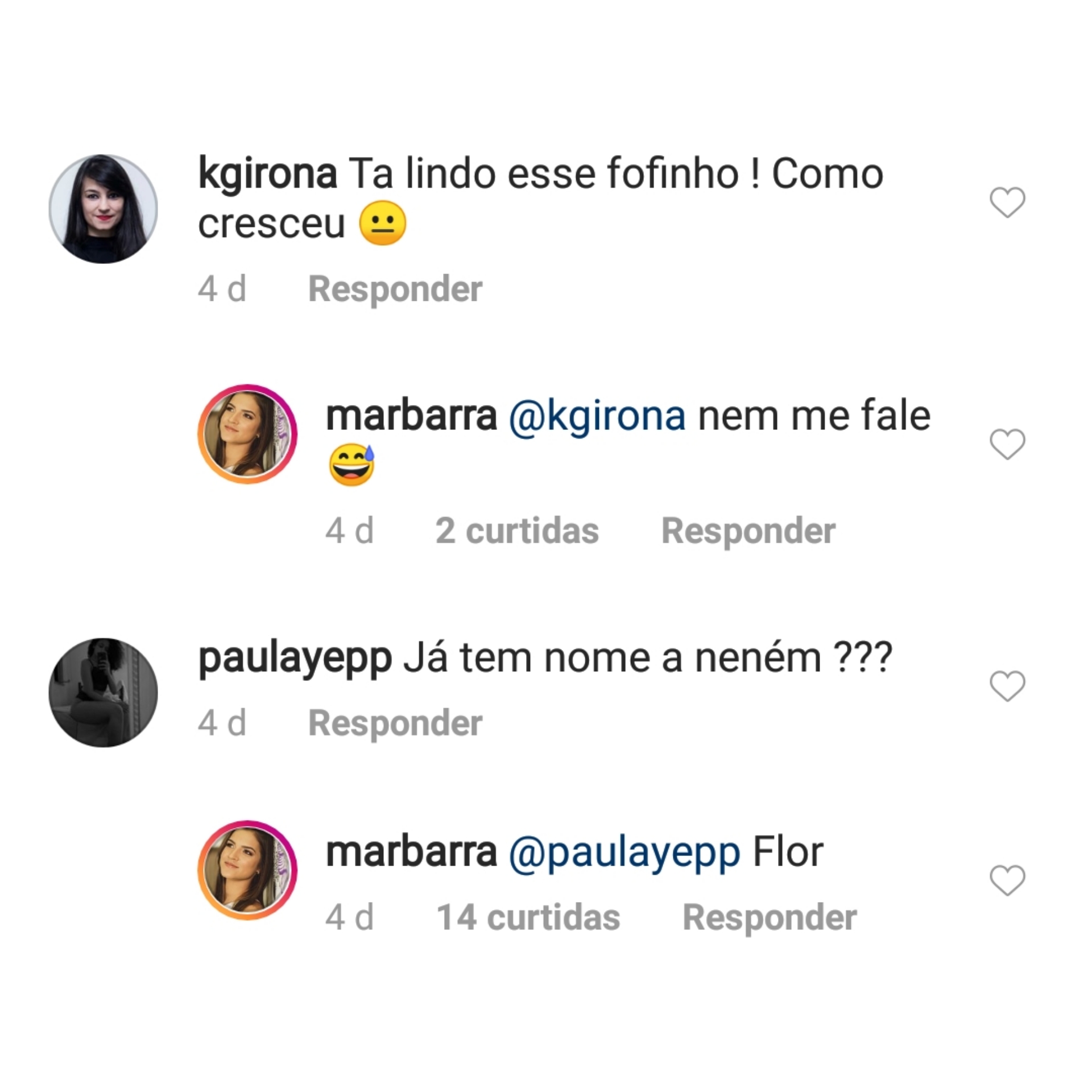Open kgirona username on first comment
This screenshot has height=1092, width=1092.
click(267, 173)
